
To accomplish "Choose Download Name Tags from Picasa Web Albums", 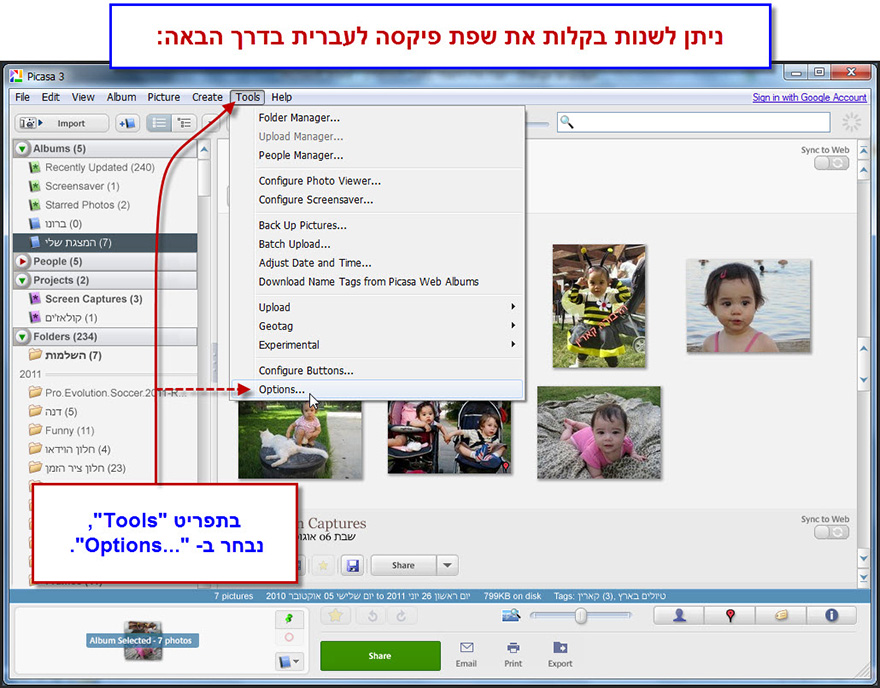I will [377, 282].
